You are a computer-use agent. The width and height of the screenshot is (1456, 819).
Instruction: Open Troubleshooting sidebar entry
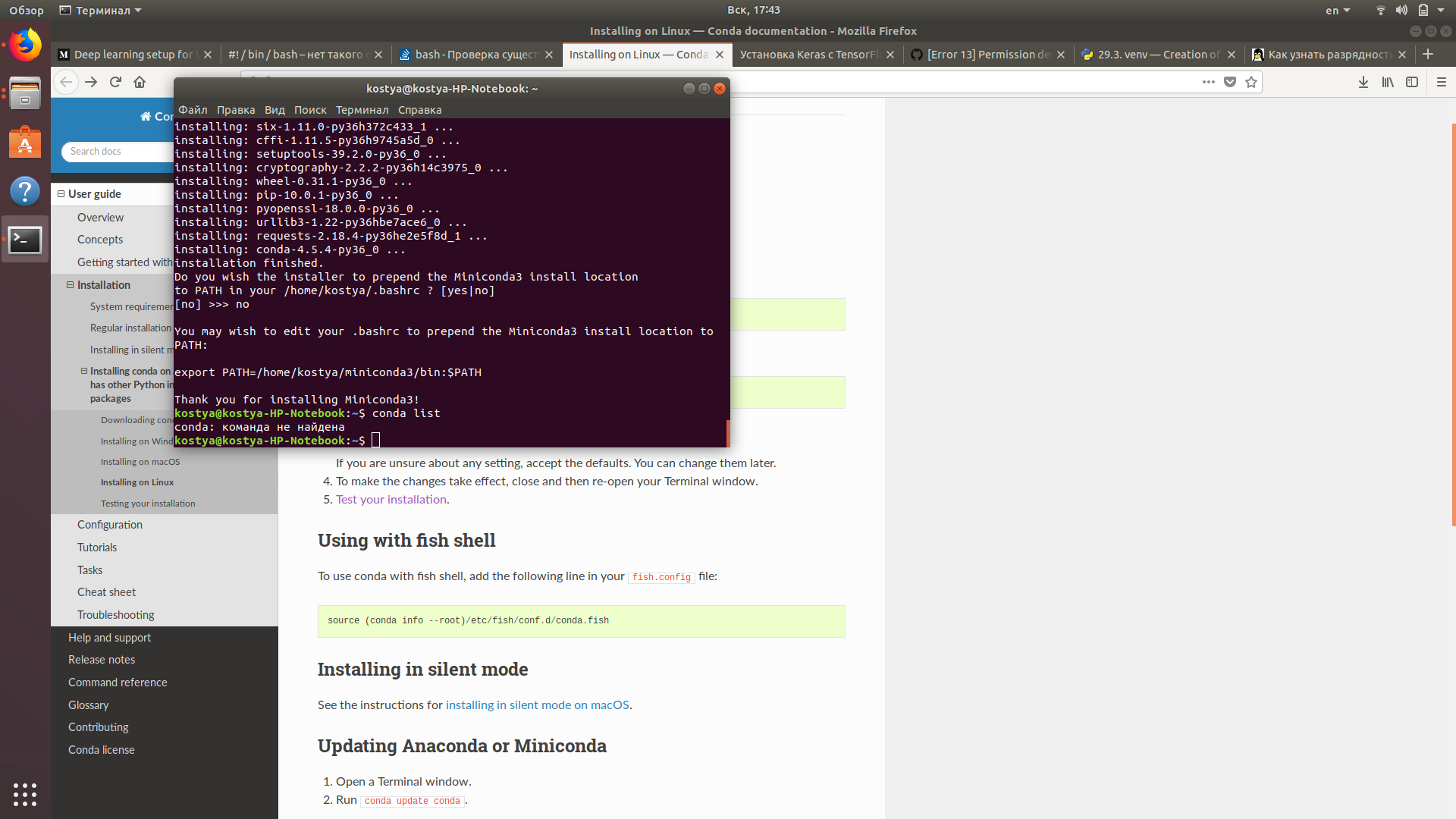[116, 614]
